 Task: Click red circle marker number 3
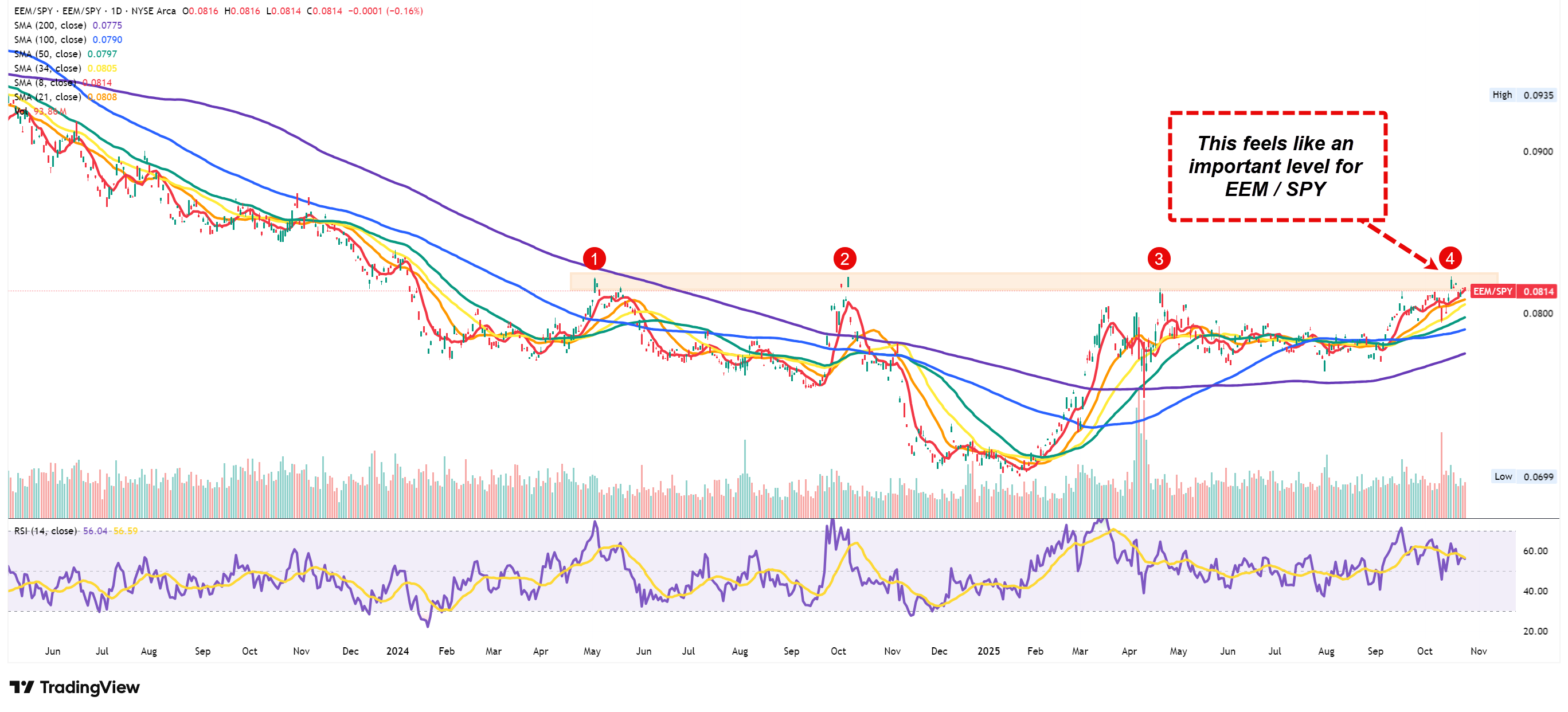click(1158, 259)
